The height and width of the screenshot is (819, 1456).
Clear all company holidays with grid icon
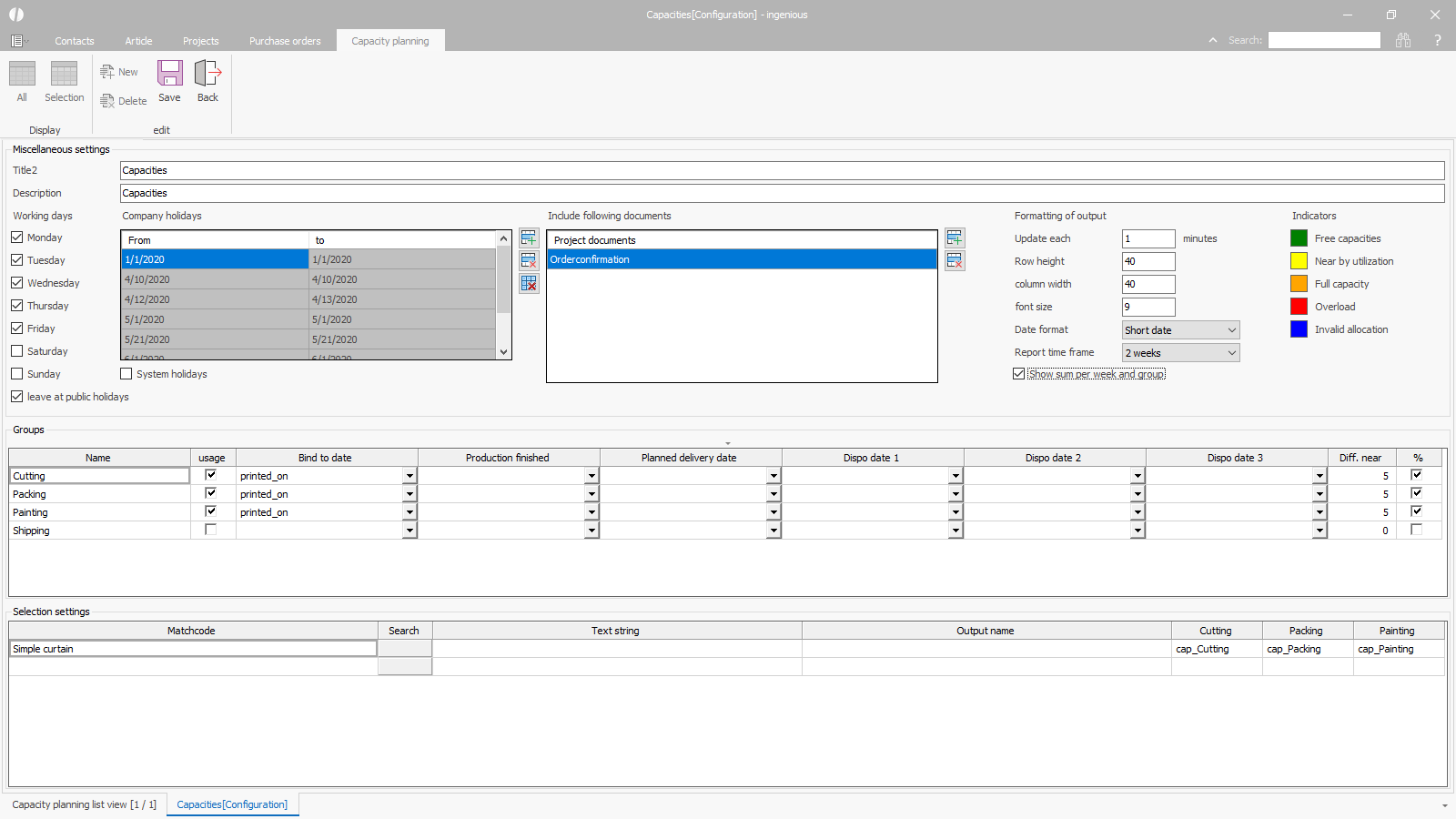529,284
